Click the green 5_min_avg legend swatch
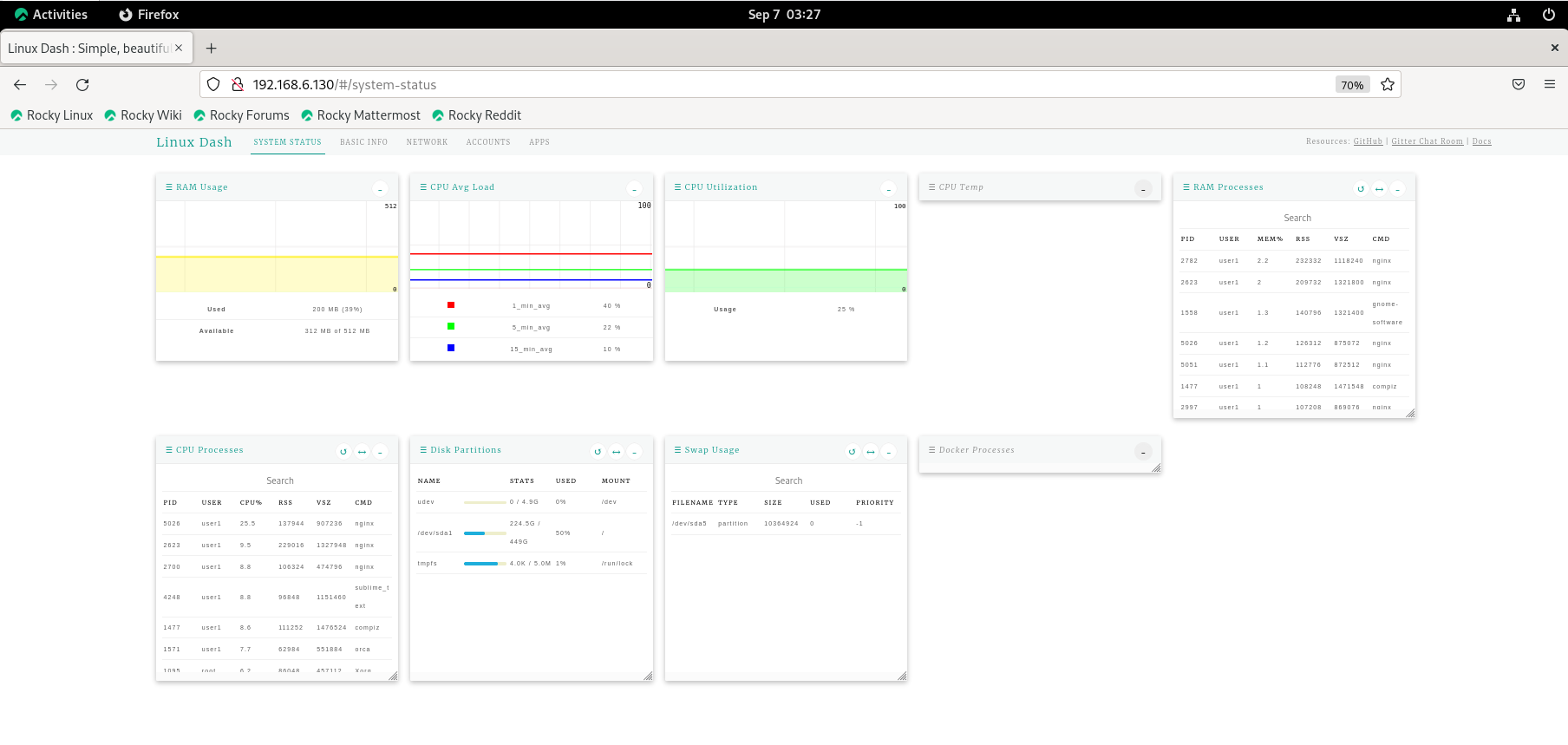The width and height of the screenshot is (1568, 745). pos(451,326)
